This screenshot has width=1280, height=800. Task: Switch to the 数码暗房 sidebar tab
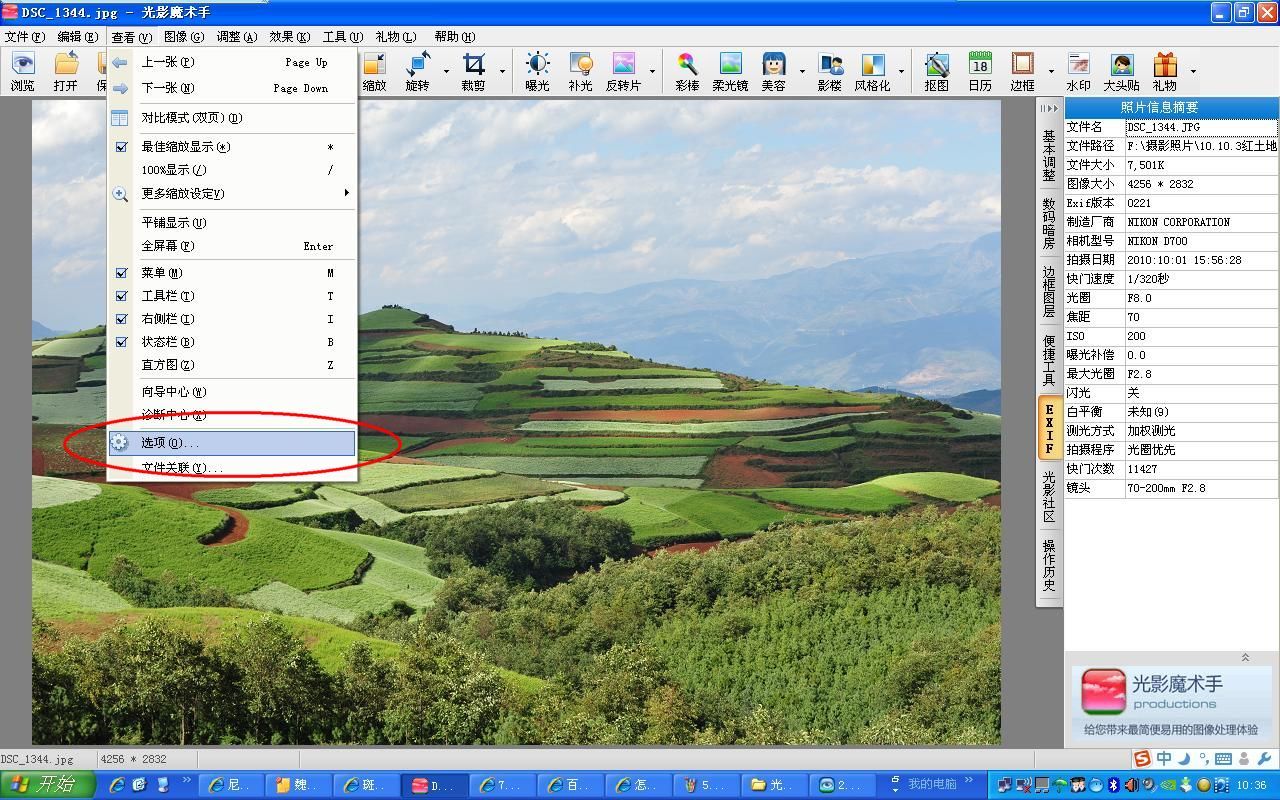coord(1048,223)
